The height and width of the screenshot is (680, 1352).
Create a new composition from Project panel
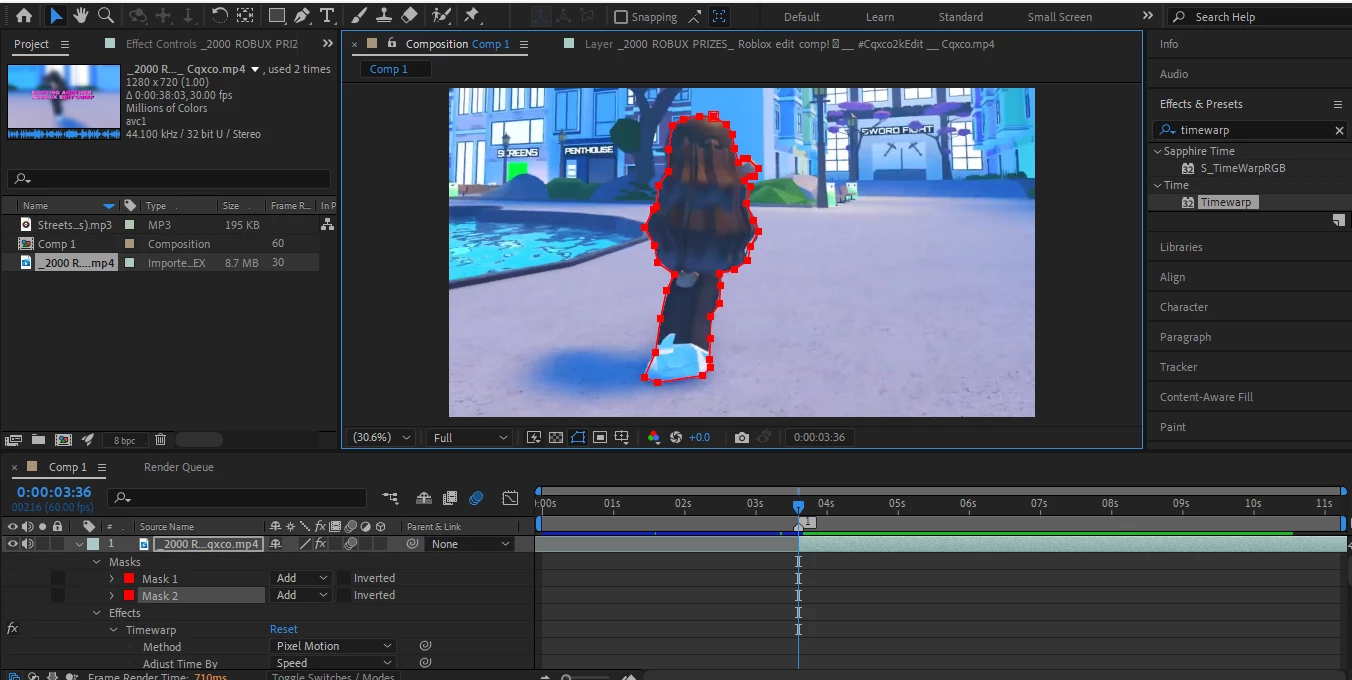[x=63, y=439]
